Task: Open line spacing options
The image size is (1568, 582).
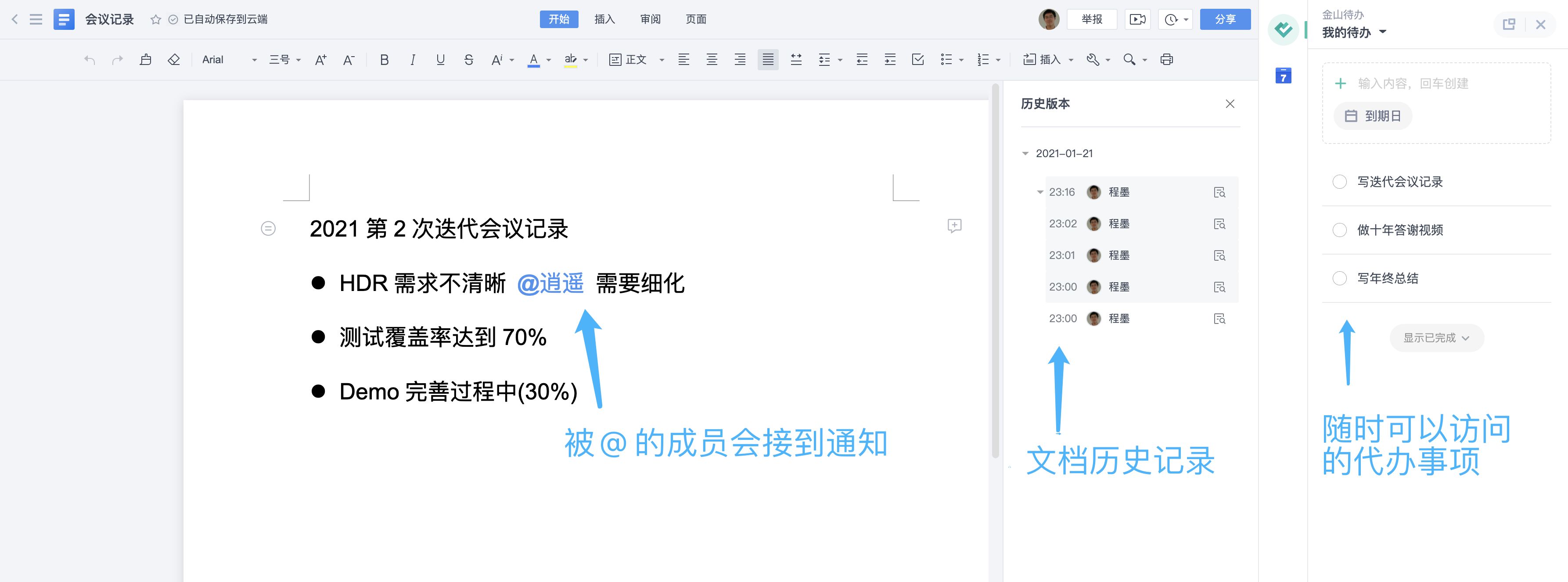Action: (x=830, y=60)
